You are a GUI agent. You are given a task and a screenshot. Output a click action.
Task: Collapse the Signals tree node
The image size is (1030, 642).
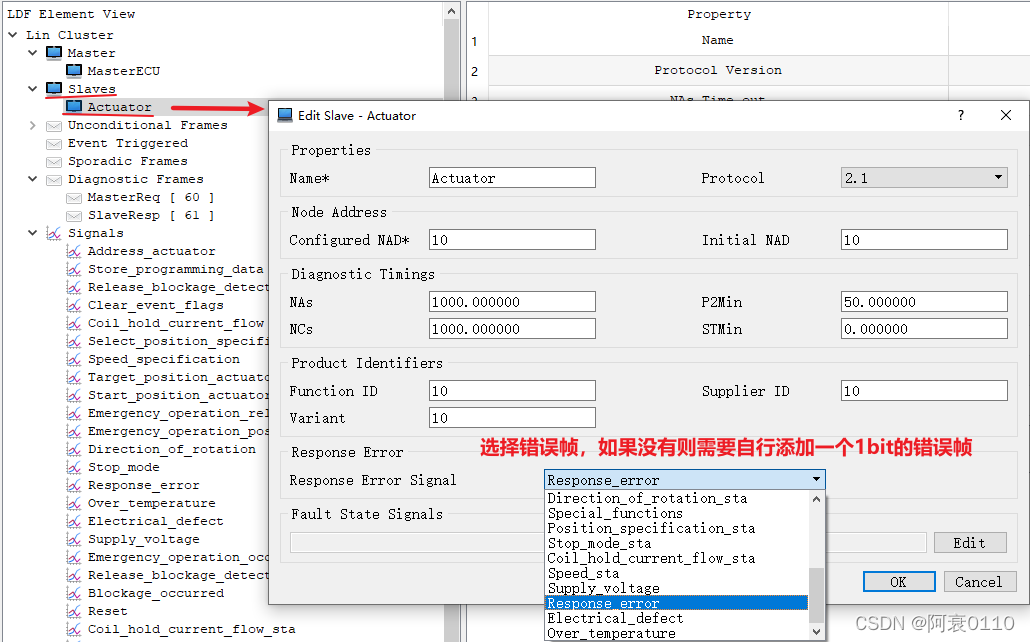click(33, 233)
